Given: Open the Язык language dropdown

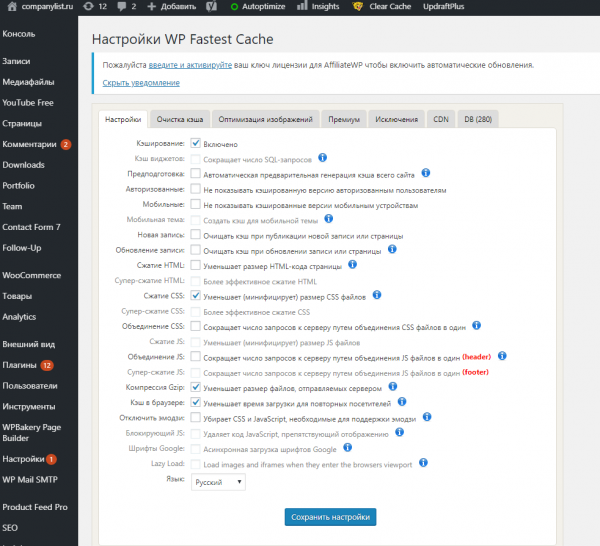Looking at the screenshot, I should (219, 482).
